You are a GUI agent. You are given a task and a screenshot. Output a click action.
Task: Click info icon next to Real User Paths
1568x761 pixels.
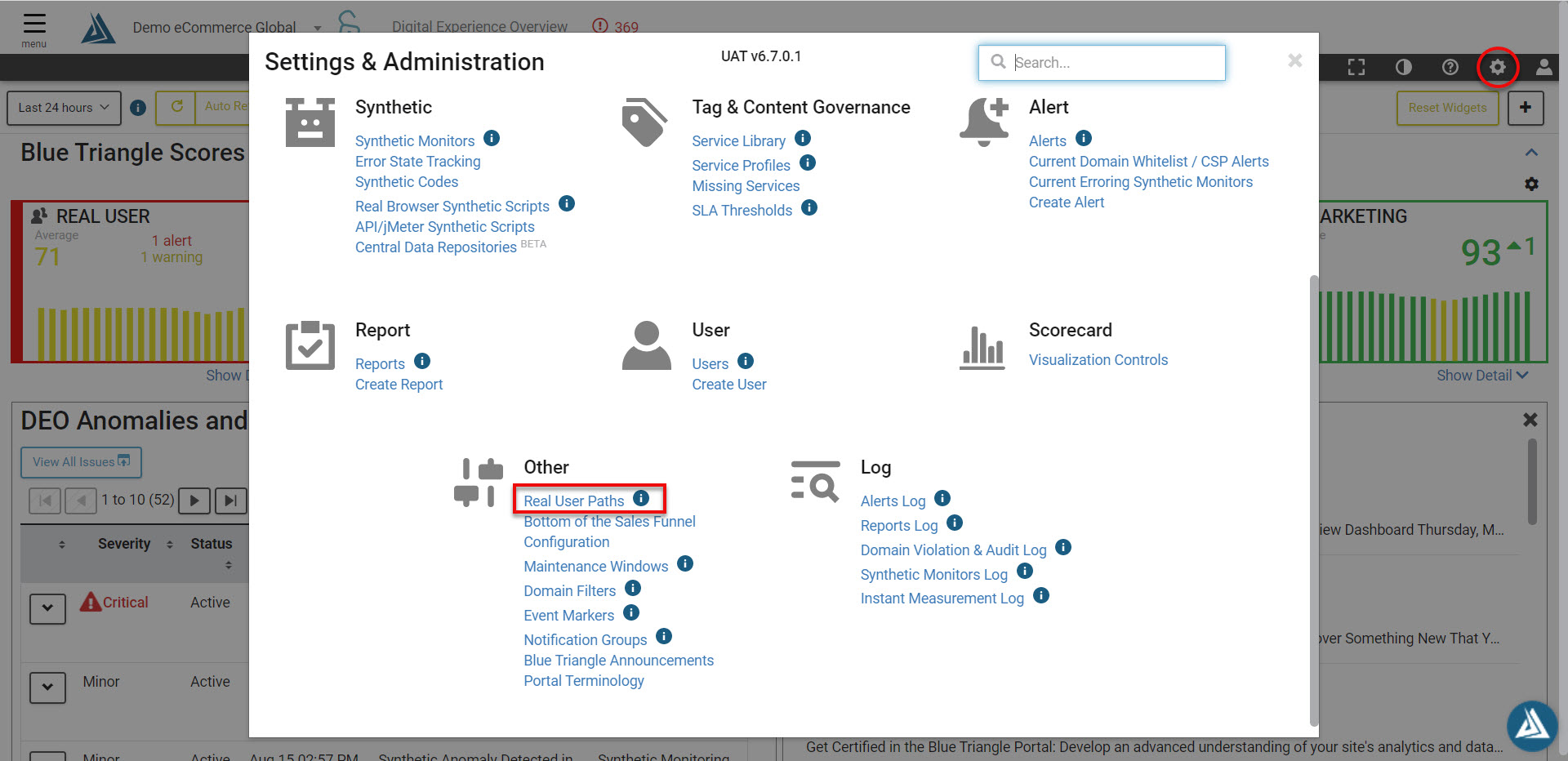pos(641,498)
